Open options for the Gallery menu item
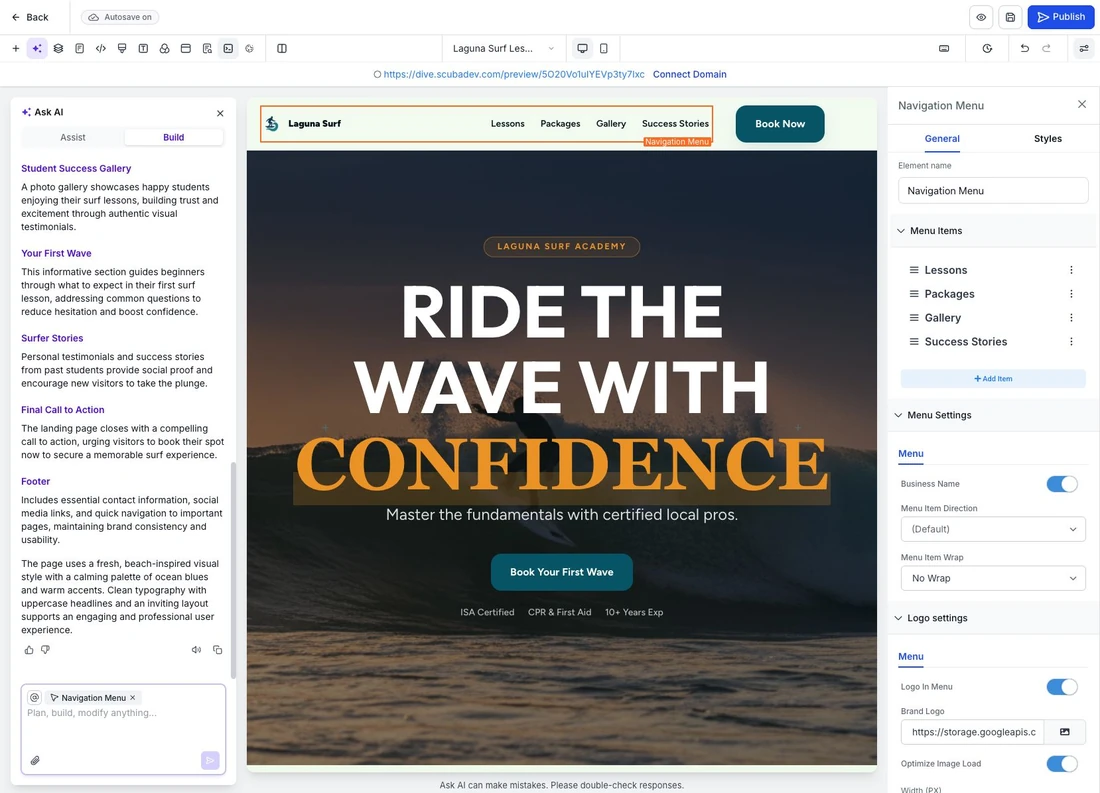Screen dimensions: 1100x793 tap(1071, 318)
